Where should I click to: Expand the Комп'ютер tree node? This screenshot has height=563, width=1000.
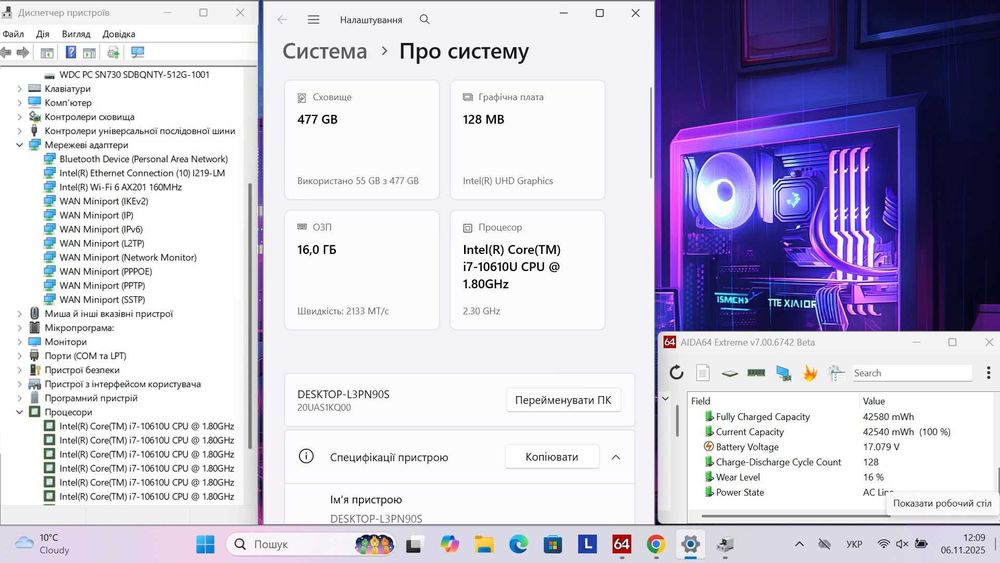[x=19, y=103]
